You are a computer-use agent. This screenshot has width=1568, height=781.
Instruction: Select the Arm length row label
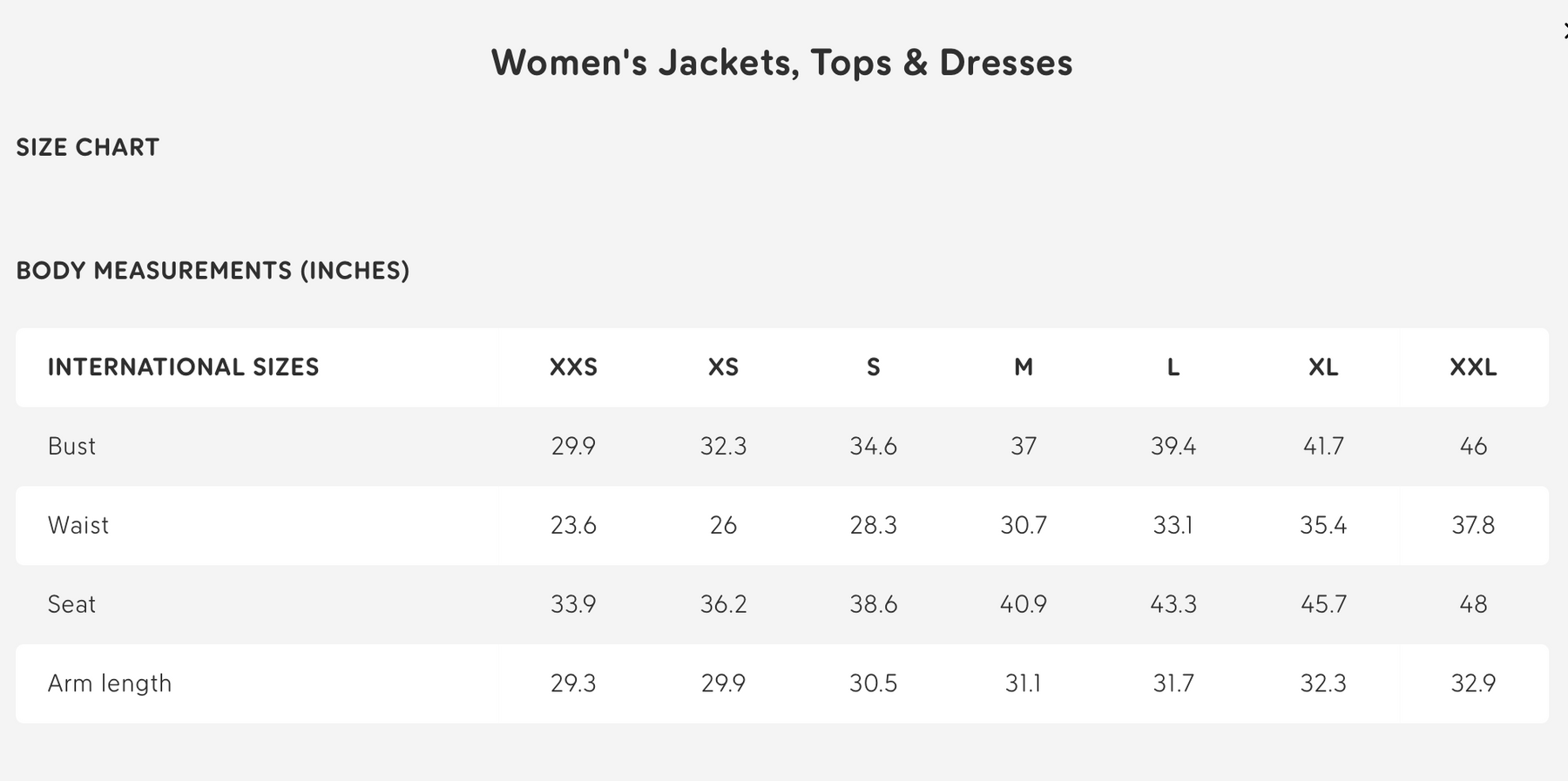point(110,683)
